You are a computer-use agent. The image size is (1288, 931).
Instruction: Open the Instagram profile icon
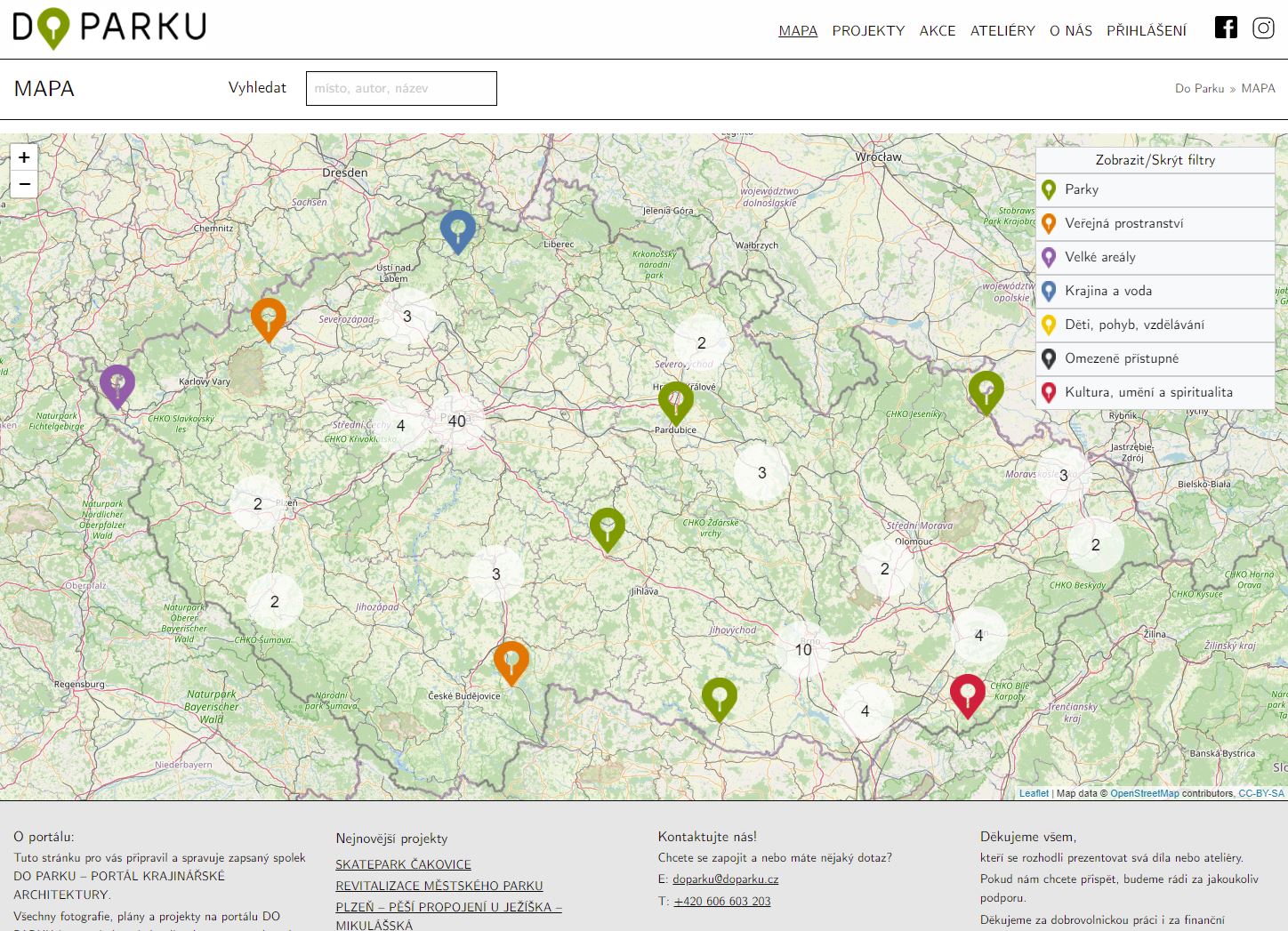click(1263, 28)
